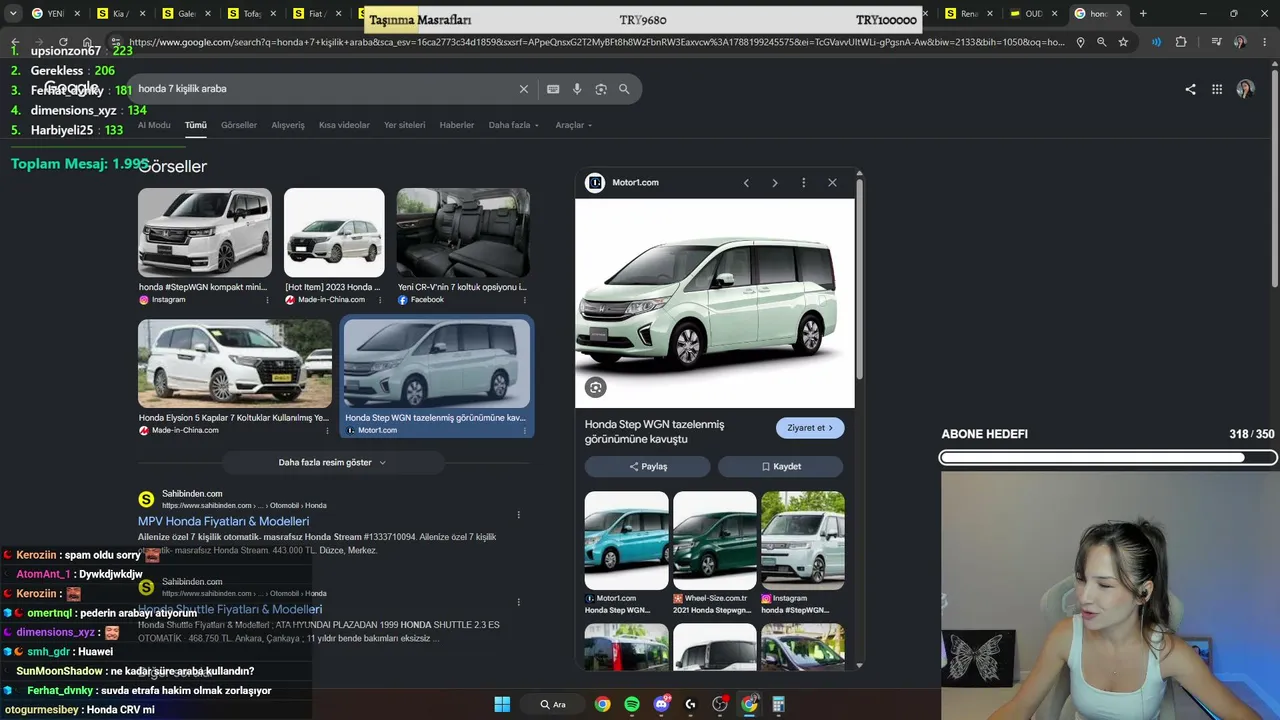Go to next image in preview panel
The width and height of the screenshot is (1280, 720).
click(775, 183)
